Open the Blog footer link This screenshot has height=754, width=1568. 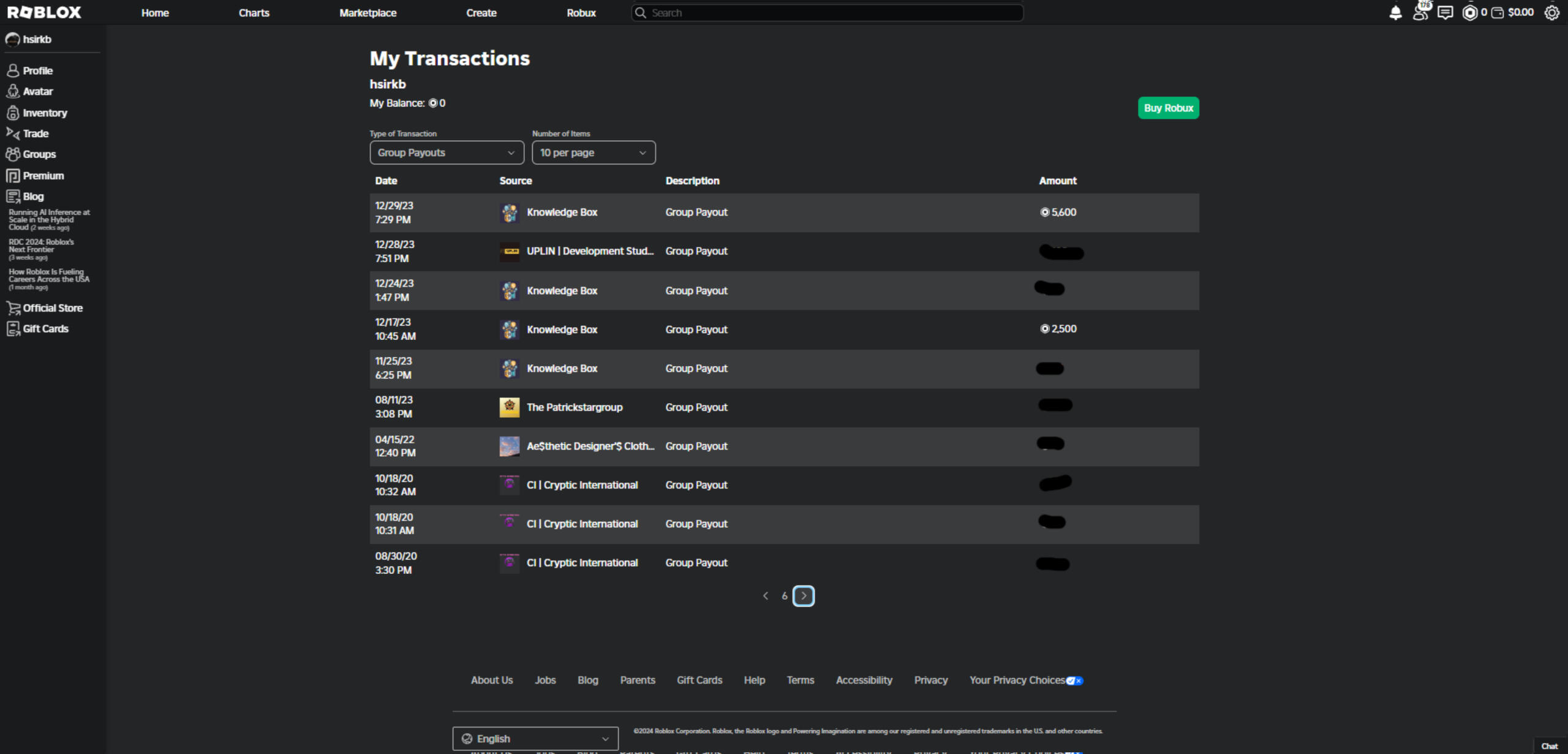[x=588, y=680]
